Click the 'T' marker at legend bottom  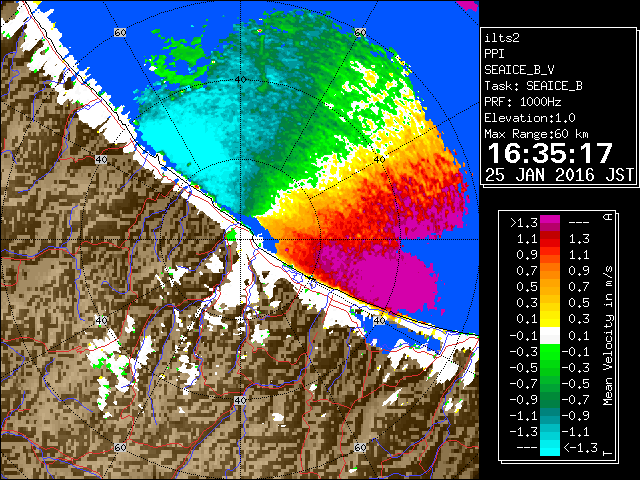[x=608, y=453]
